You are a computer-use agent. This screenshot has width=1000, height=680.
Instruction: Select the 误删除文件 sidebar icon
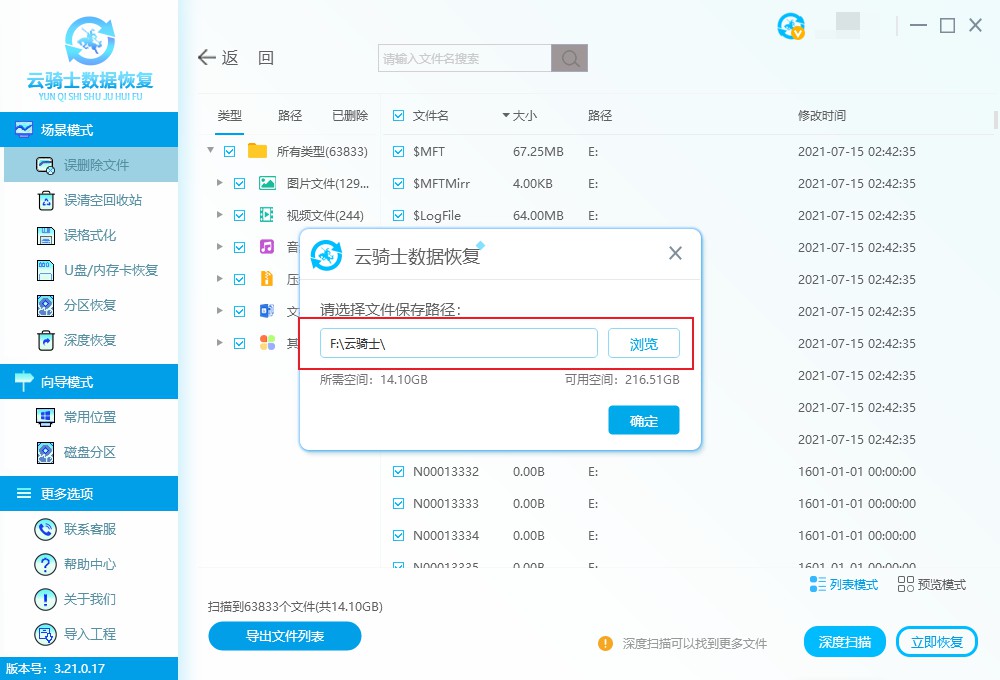pyautogui.click(x=45, y=165)
